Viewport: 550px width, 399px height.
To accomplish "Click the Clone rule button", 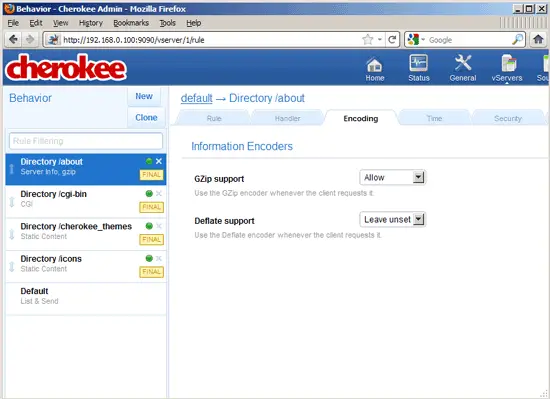I will click(x=146, y=117).
